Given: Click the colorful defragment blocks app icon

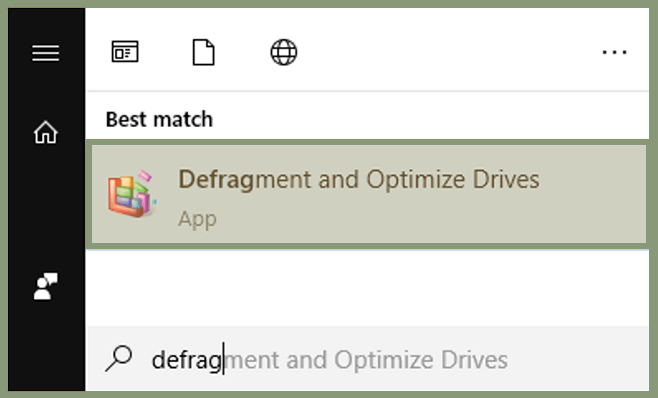Looking at the screenshot, I should coord(132,194).
